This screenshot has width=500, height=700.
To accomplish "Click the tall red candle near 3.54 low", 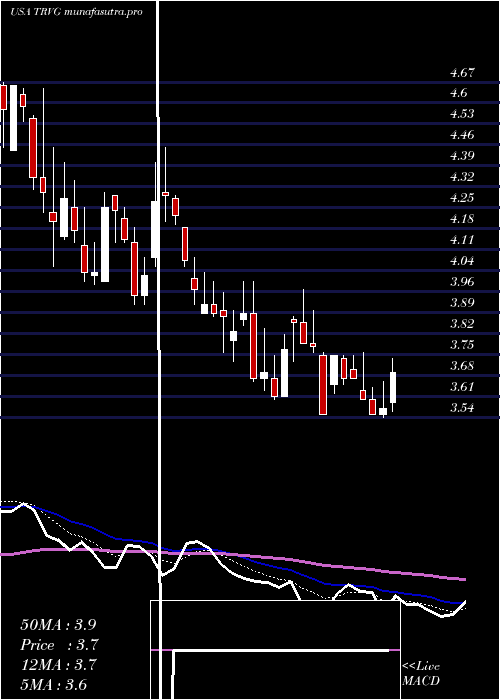I will point(323,384).
